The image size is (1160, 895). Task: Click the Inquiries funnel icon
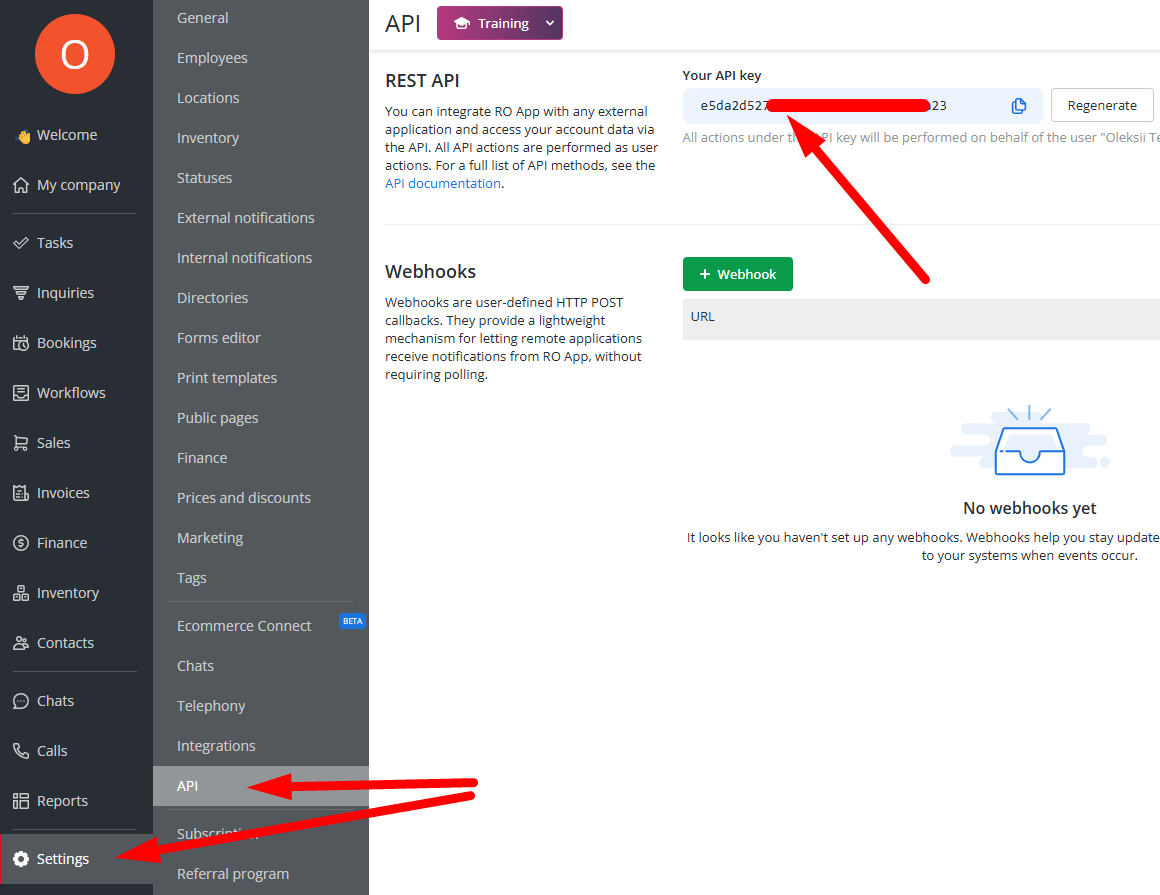click(20, 293)
